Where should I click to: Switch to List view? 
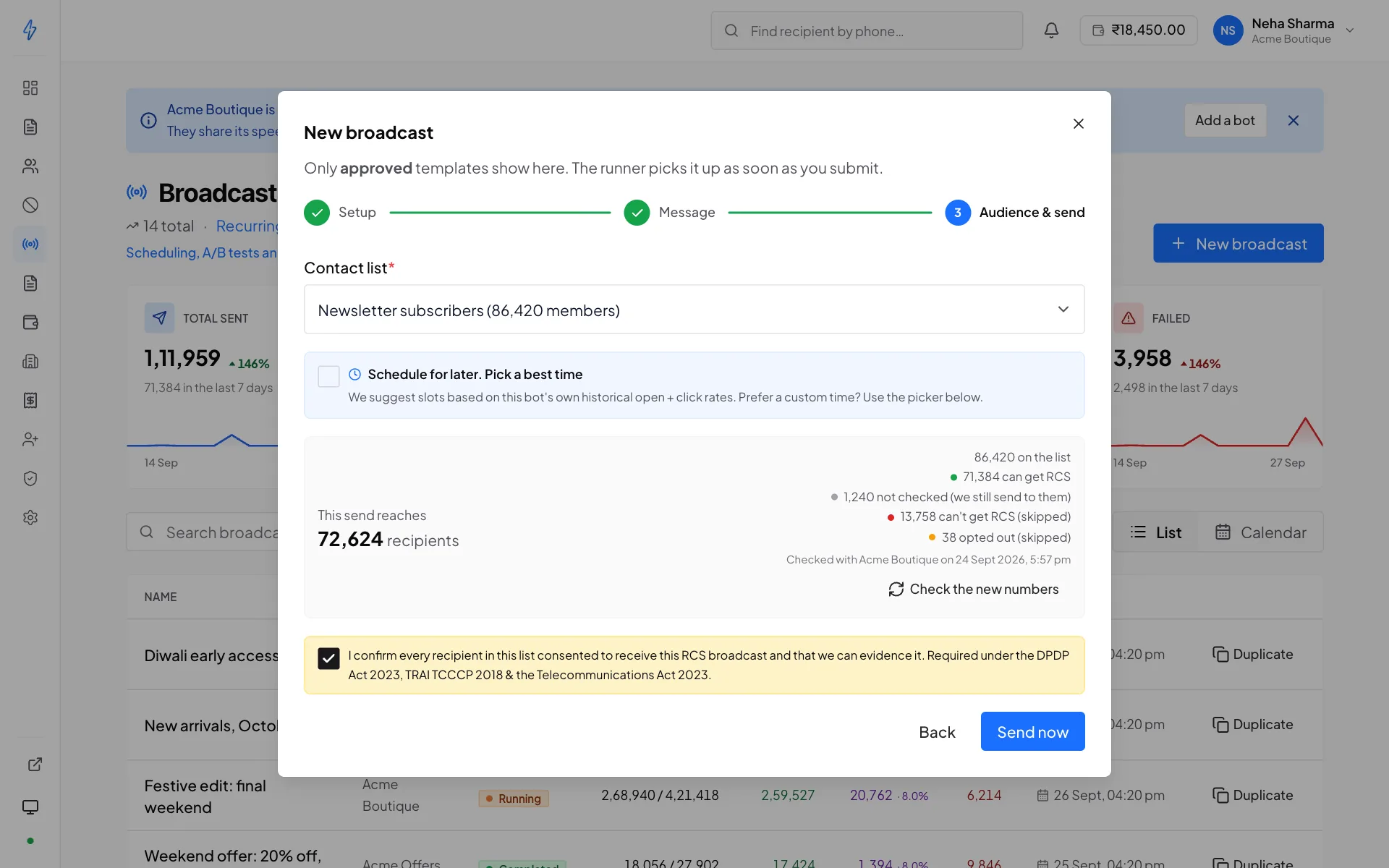click(1155, 532)
